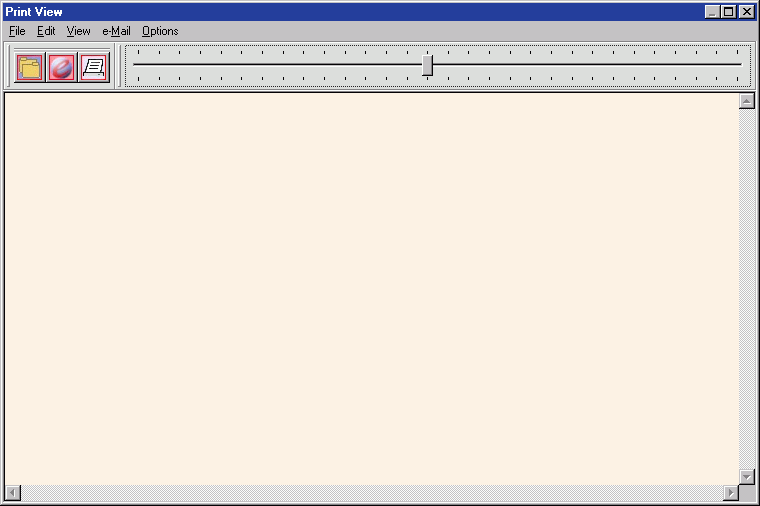Image resolution: width=760 pixels, height=506 pixels.
Task: Click the printer page icon
Action: pos(94,67)
